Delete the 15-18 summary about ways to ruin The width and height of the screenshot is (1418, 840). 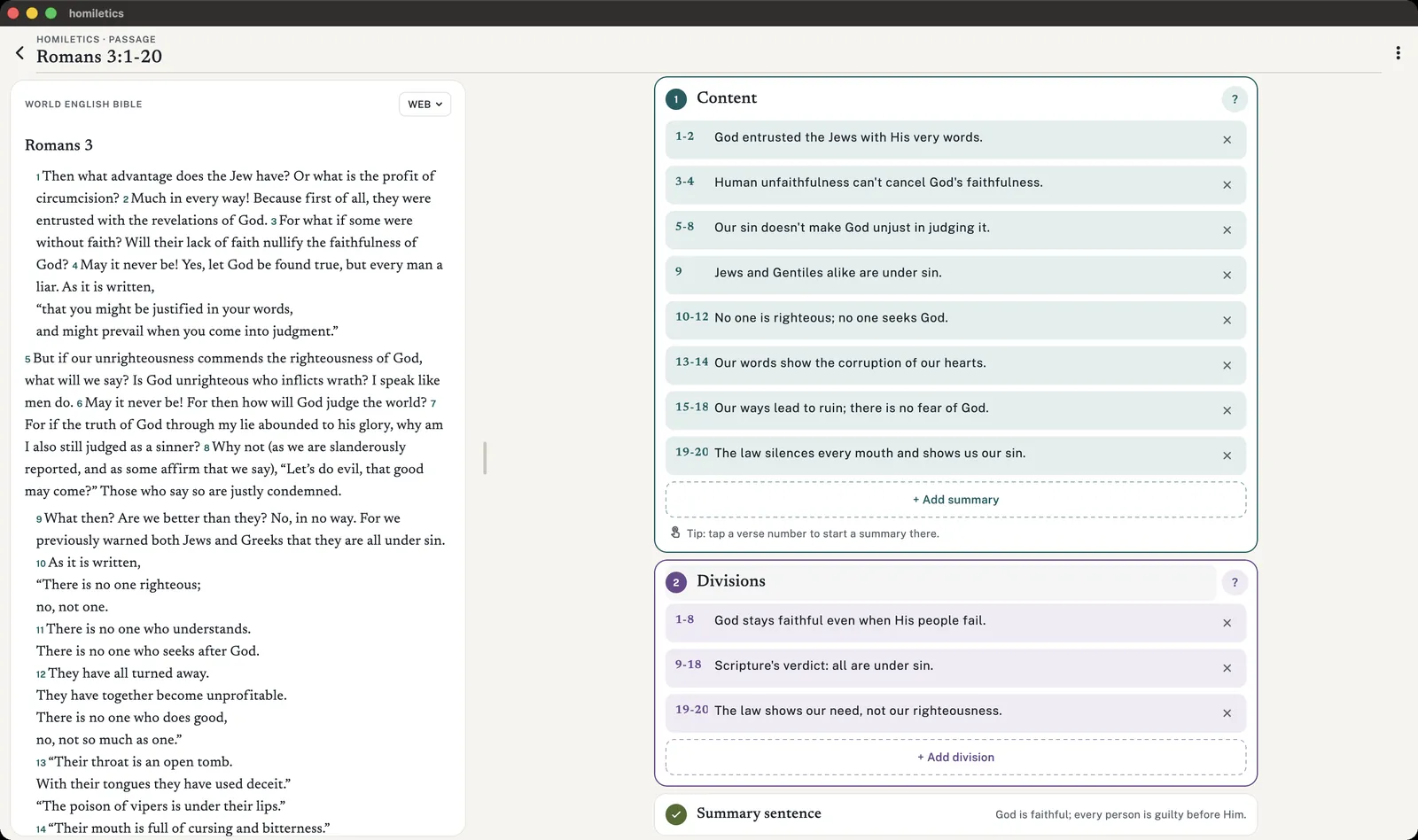point(1227,411)
